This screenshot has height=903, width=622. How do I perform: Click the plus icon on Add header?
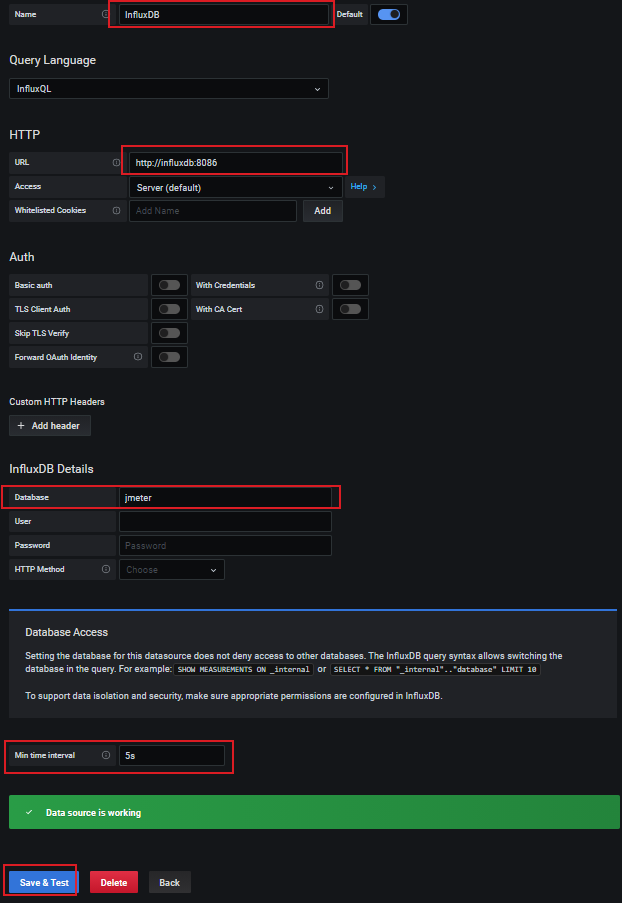(x=21, y=426)
